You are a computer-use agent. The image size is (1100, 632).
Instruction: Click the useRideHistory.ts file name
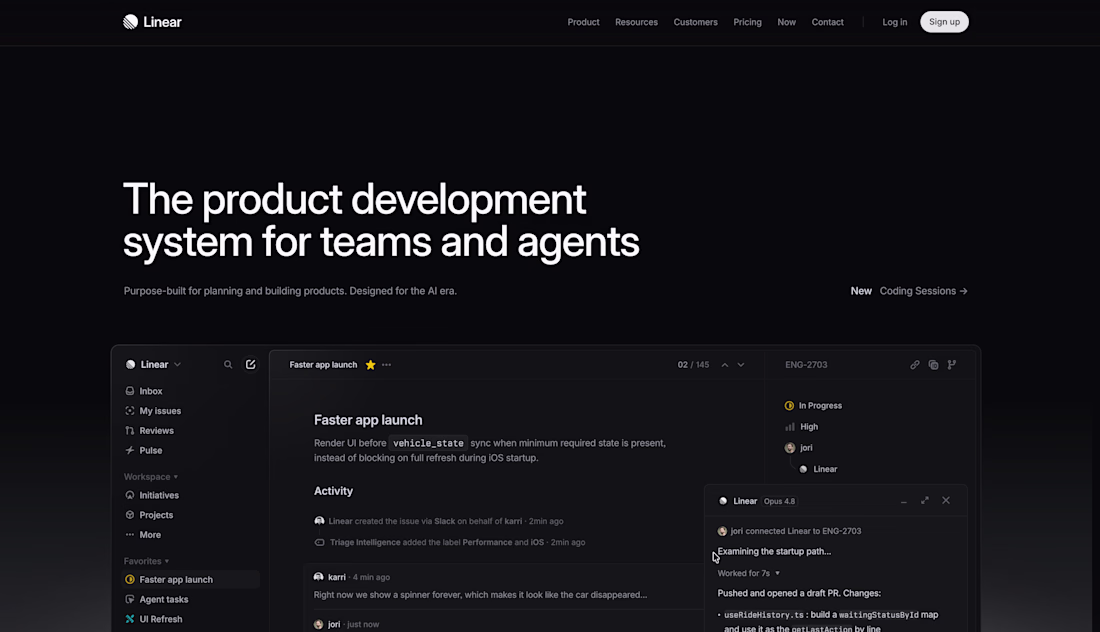764,615
